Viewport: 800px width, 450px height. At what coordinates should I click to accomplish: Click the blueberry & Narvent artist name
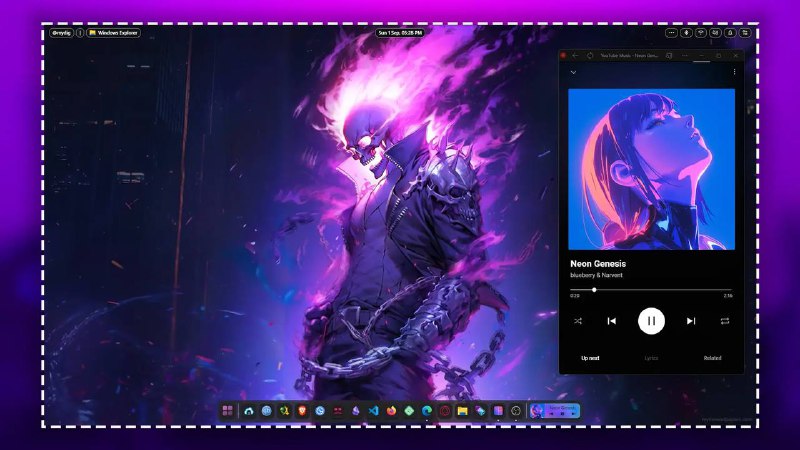point(596,276)
